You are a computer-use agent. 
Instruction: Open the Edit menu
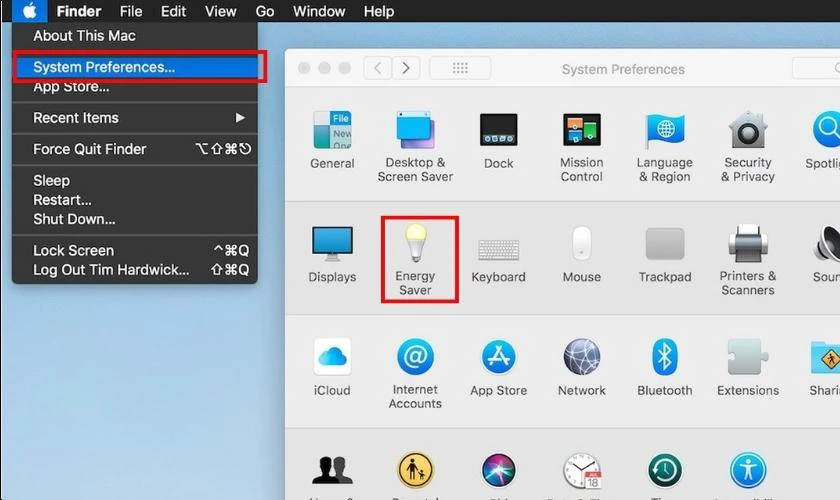[x=173, y=11]
